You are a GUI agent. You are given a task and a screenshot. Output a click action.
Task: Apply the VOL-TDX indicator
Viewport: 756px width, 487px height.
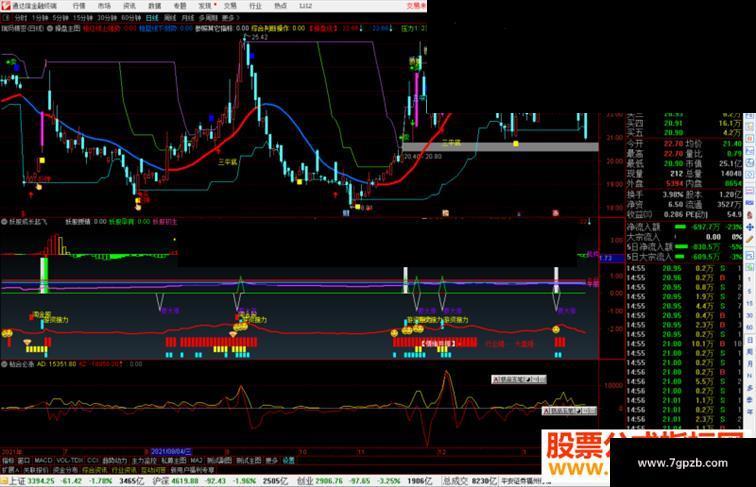(x=69, y=461)
